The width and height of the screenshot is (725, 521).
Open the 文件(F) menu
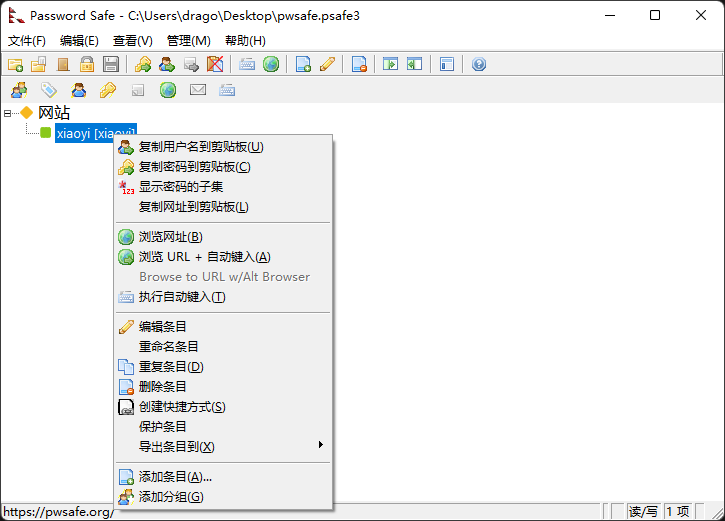tap(27, 41)
